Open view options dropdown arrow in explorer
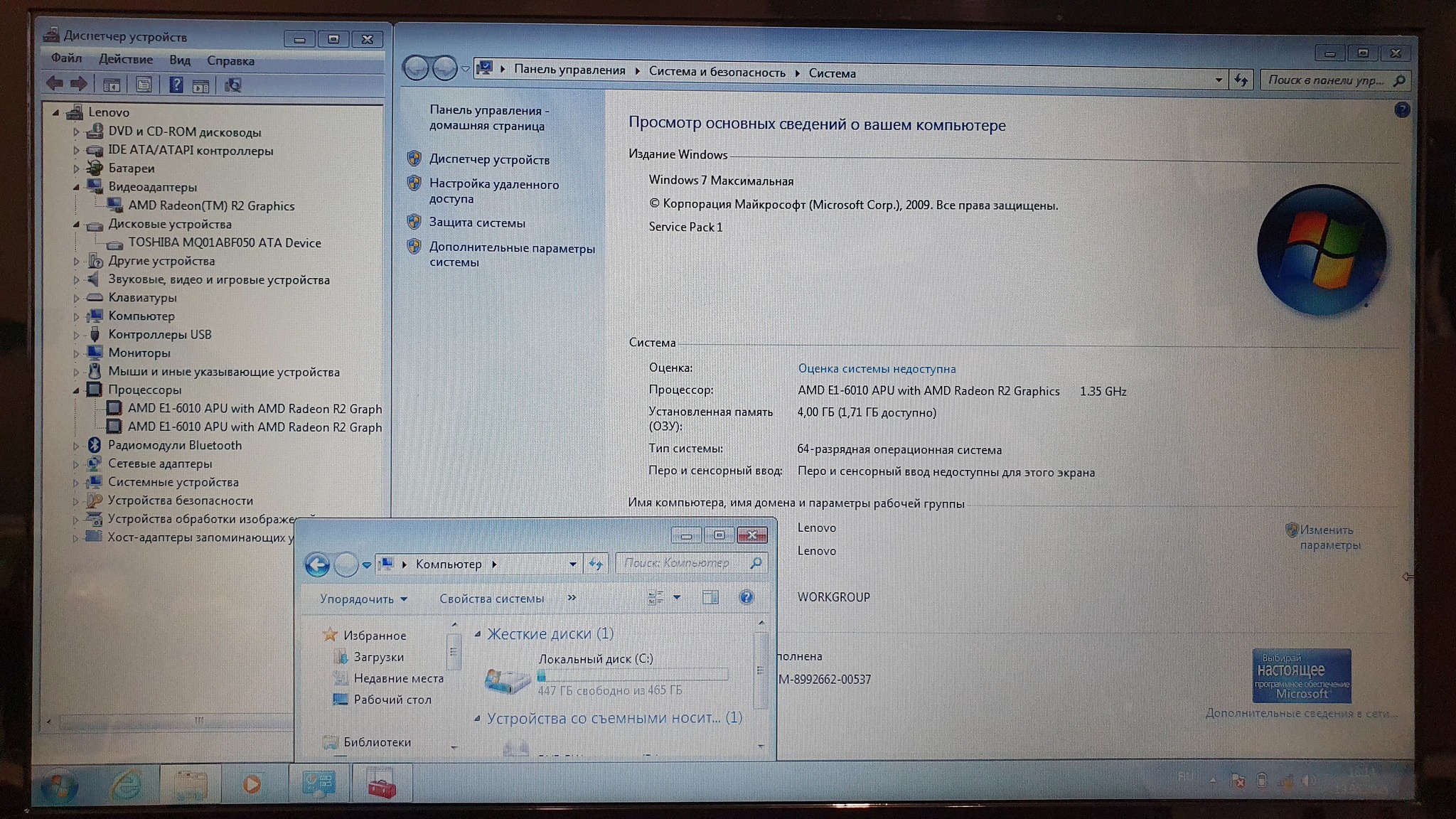Viewport: 1456px width, 819px height. (x=677, y=597)
